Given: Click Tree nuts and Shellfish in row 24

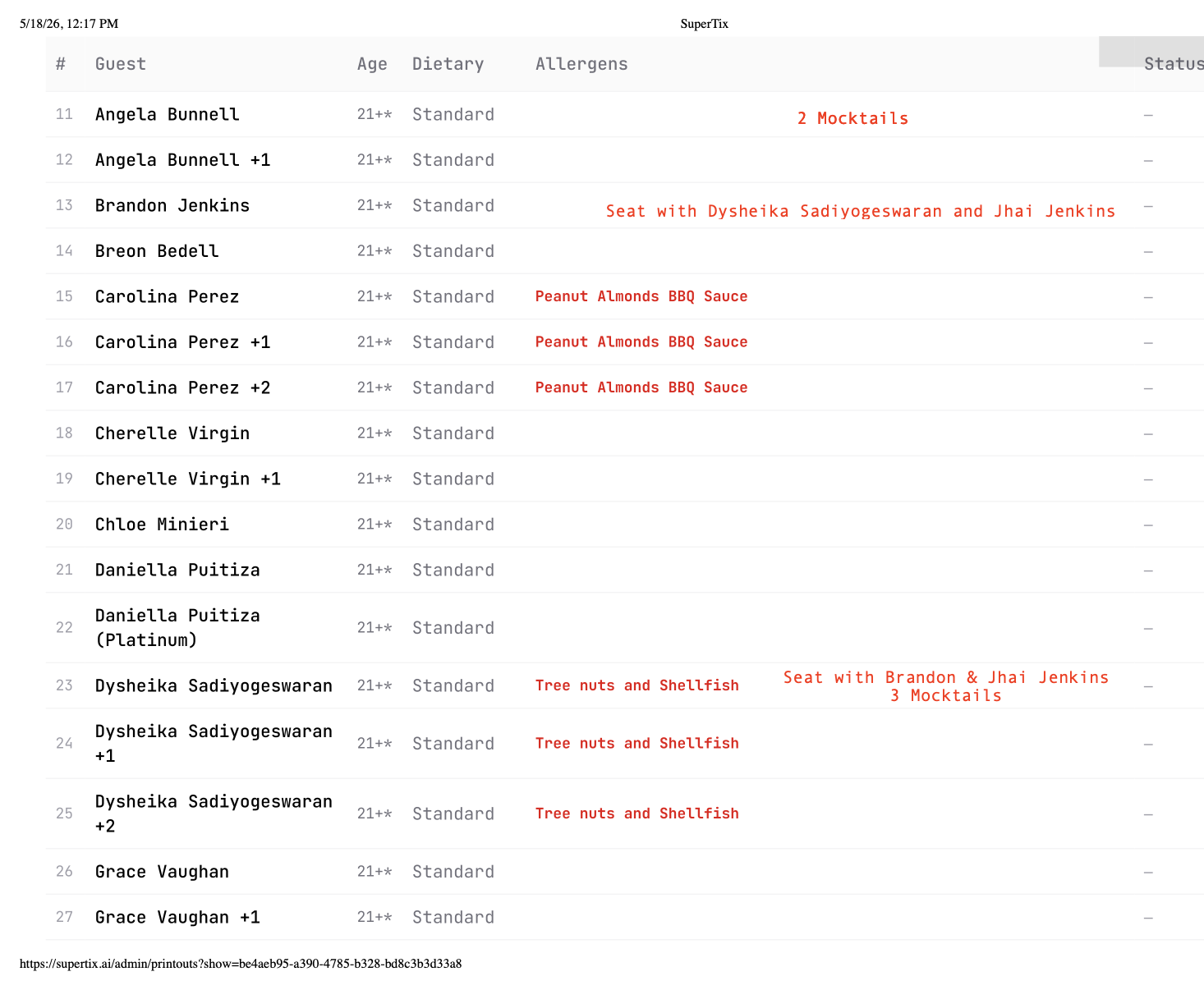Looking at the screenshot, I should click(x=637, y=744).
